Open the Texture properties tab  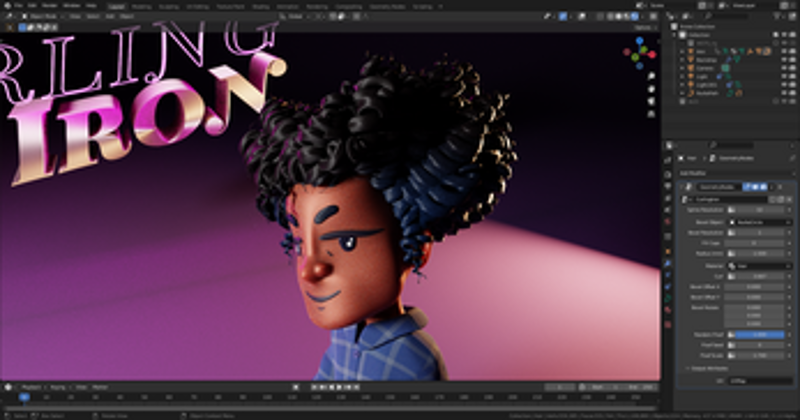(668, 325)
